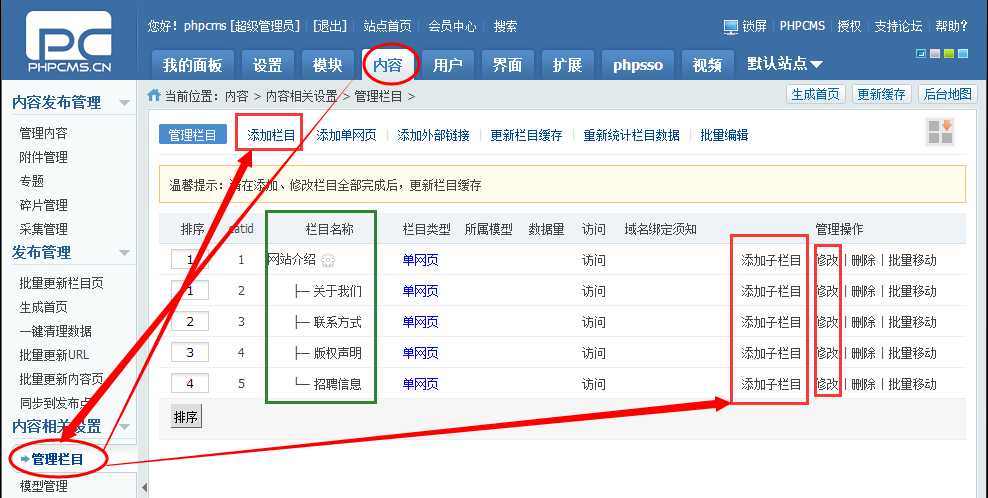Image resolution: width=988 pixels, height=498 pixels.
Task: Open the 授权 link
Action: (x=849, y=26)
